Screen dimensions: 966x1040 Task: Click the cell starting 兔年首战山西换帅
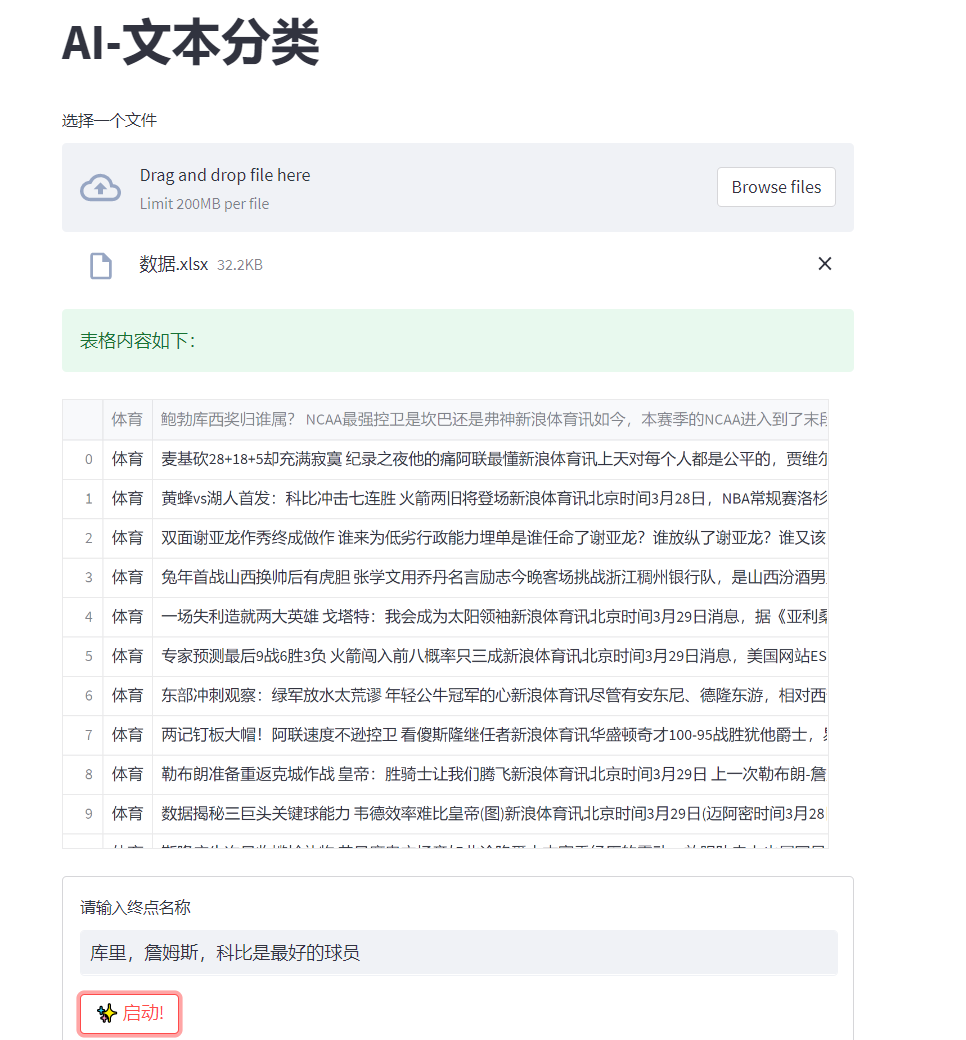pyautogui.click(x=490, y=577)
